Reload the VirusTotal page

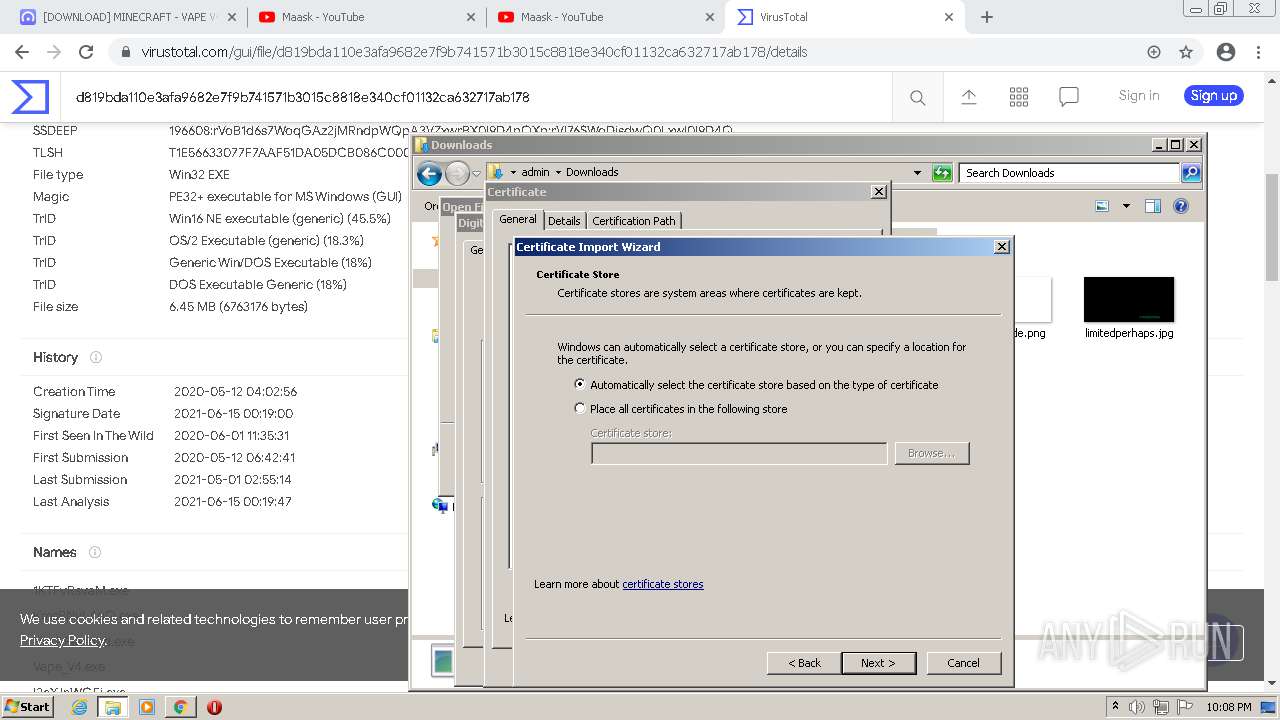pyautogui.click(x=86, y=52)
